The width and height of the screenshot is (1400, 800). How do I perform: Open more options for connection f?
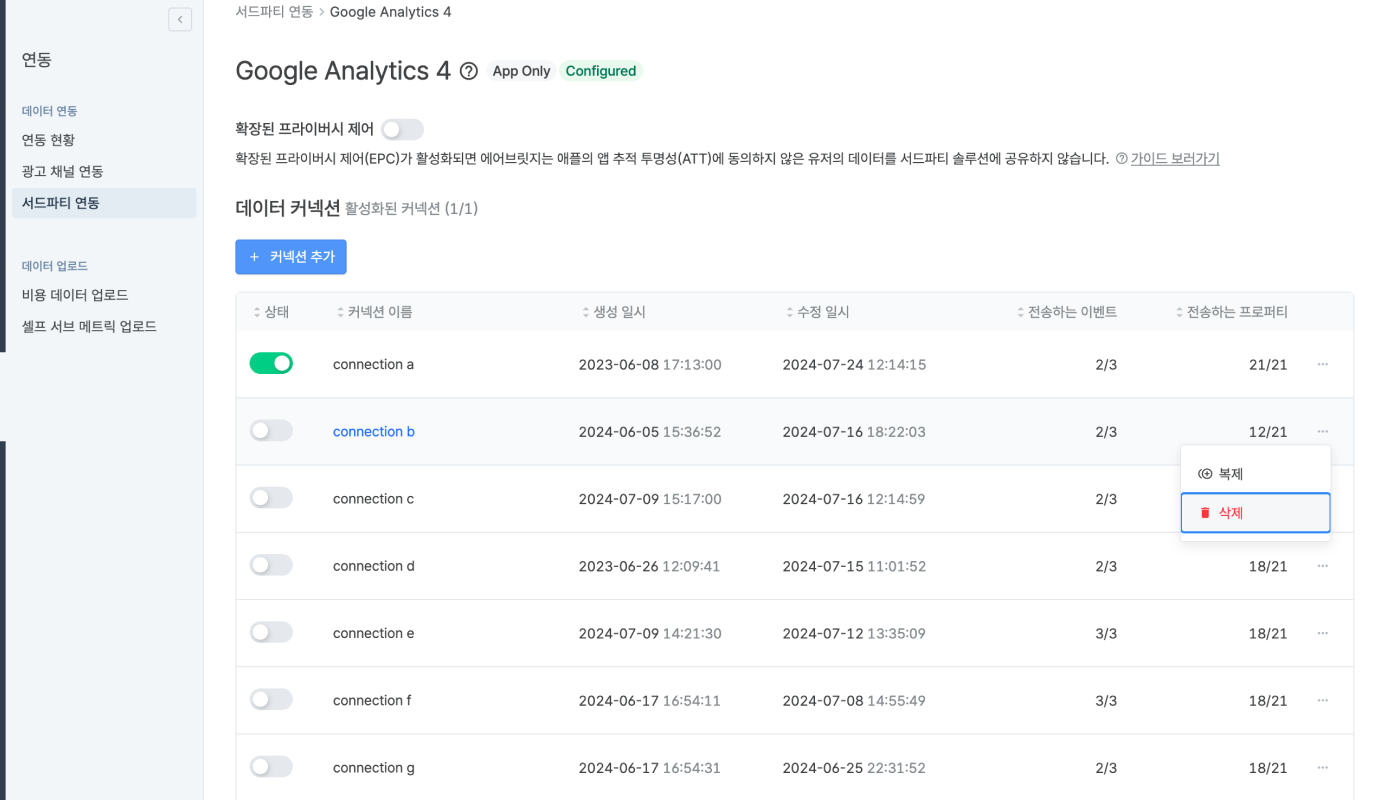[x=1323, y=700]
